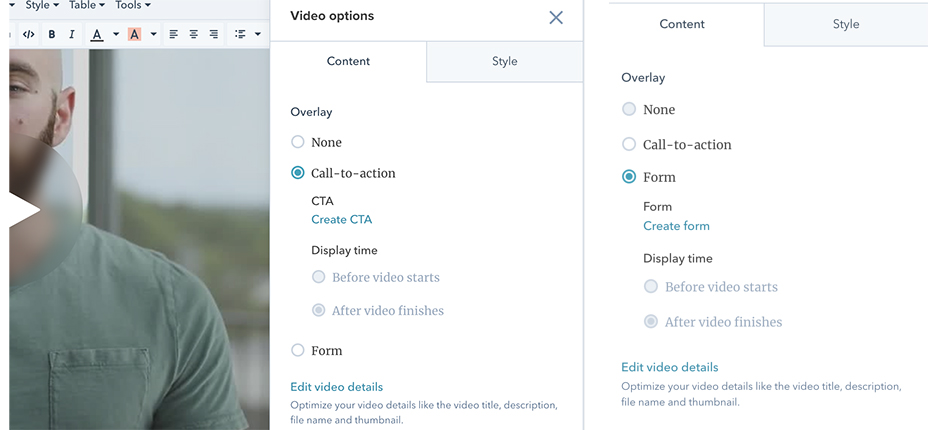Center align text
The image size is (928, 430).
[194, 34]
